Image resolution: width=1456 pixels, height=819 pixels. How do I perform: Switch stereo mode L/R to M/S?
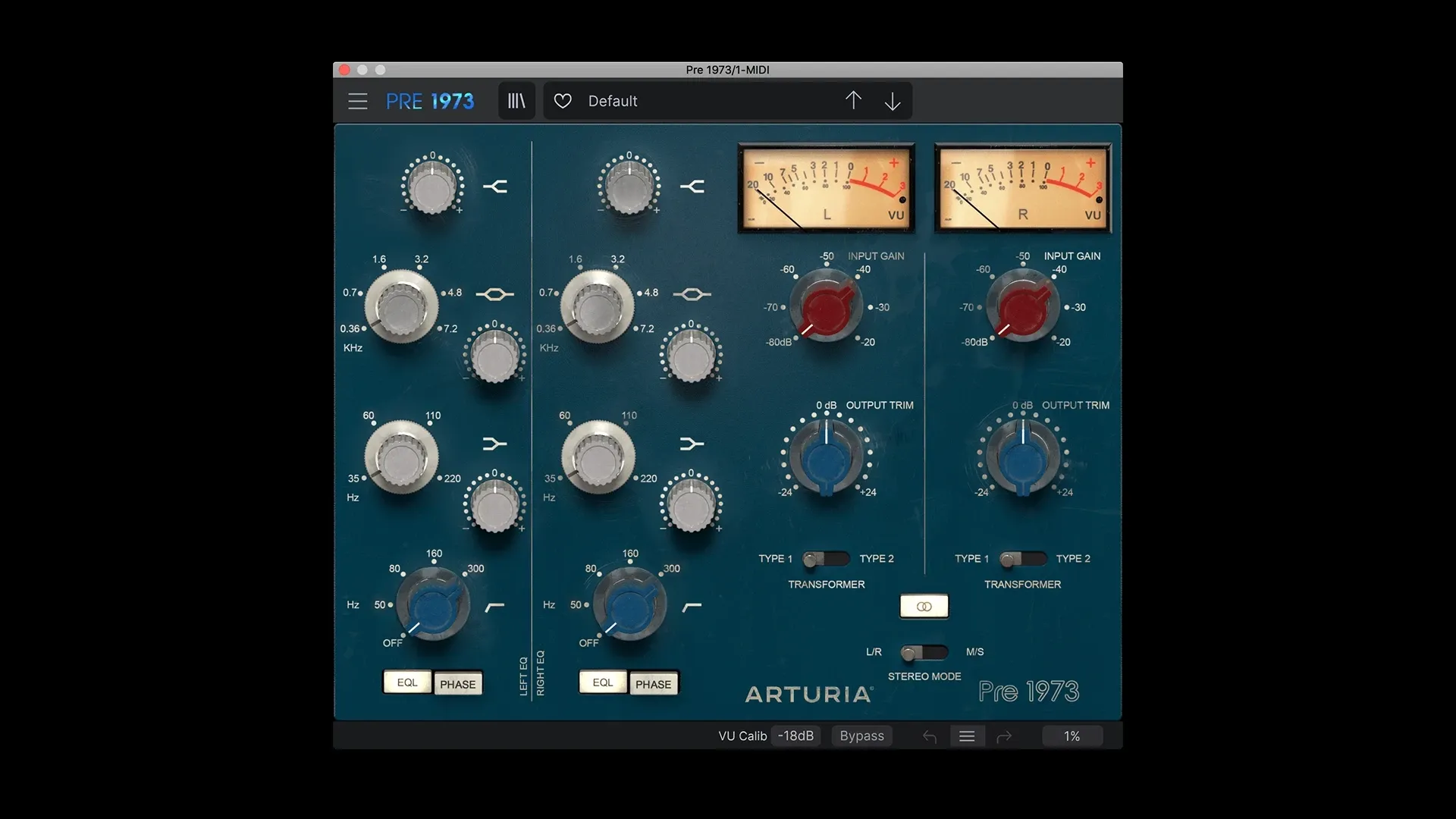tap(924, 652)
